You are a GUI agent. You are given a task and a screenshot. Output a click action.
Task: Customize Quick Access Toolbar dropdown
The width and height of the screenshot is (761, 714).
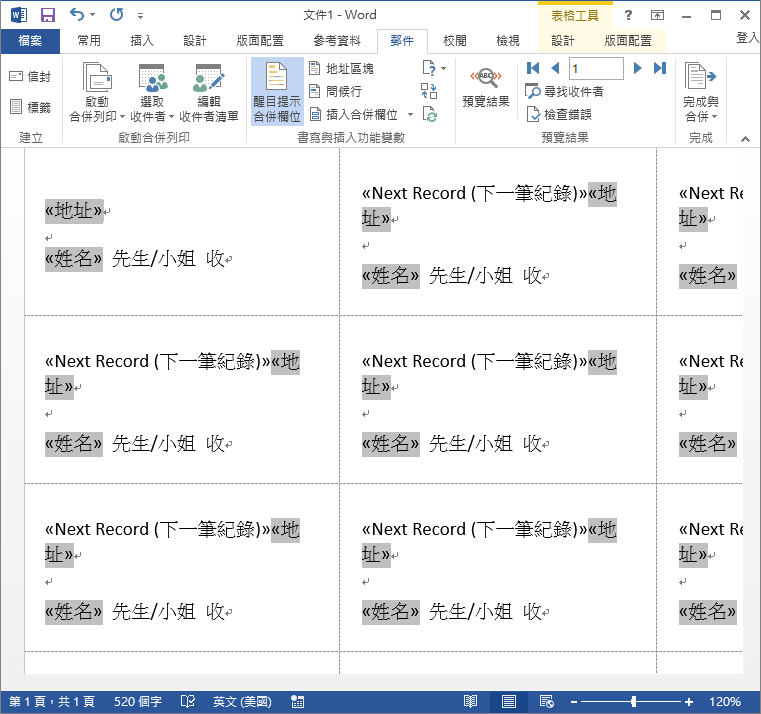(140, 16)
